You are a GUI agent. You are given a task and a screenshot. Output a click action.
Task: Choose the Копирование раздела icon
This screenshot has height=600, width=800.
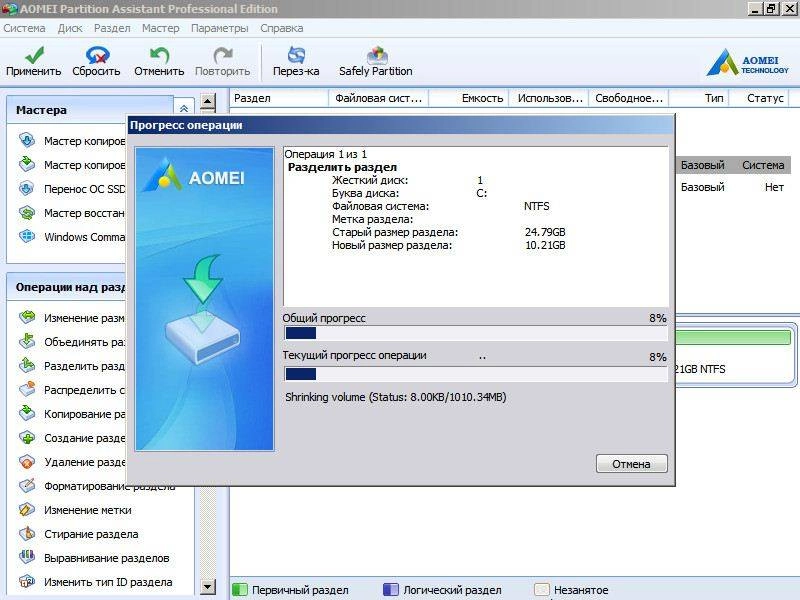[x=27, y=413]
